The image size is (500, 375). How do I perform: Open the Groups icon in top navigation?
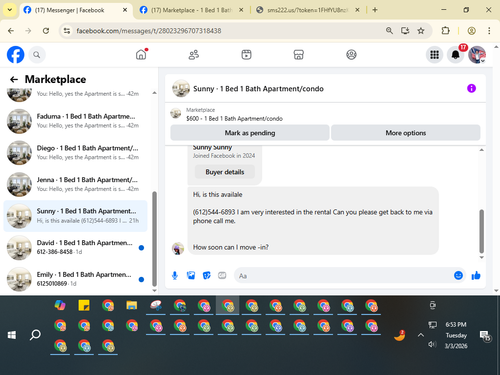351,55
